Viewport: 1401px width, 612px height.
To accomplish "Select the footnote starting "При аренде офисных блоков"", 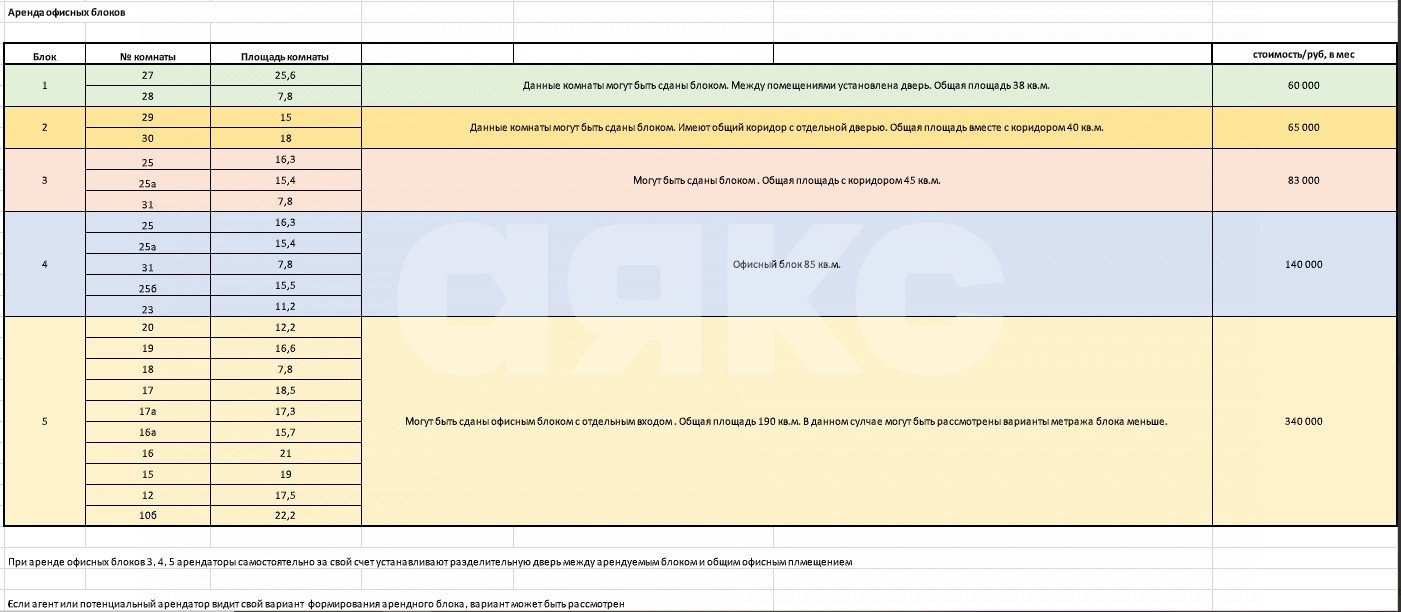I will coord(430,562).
